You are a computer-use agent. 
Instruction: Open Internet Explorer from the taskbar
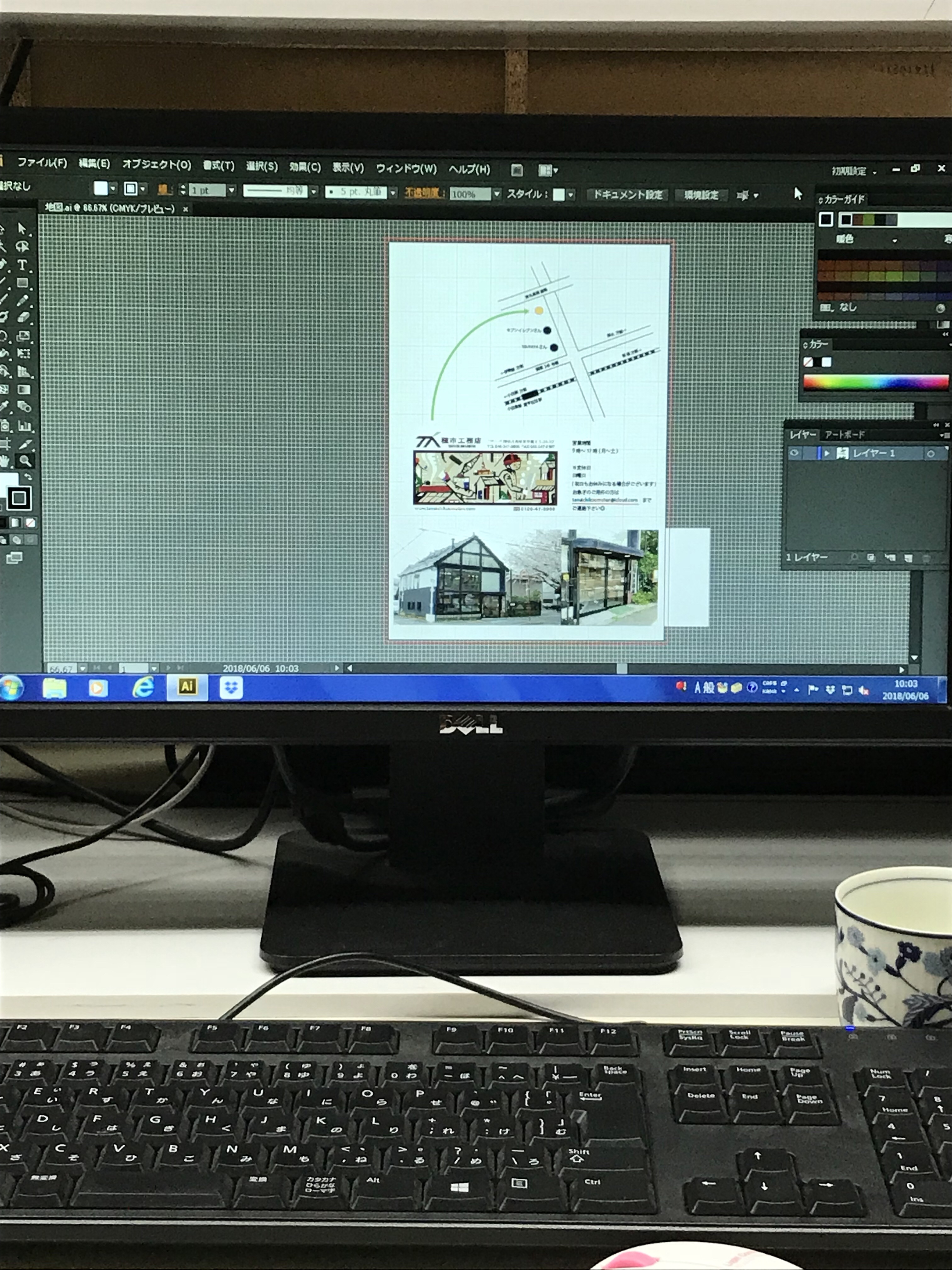143,687
